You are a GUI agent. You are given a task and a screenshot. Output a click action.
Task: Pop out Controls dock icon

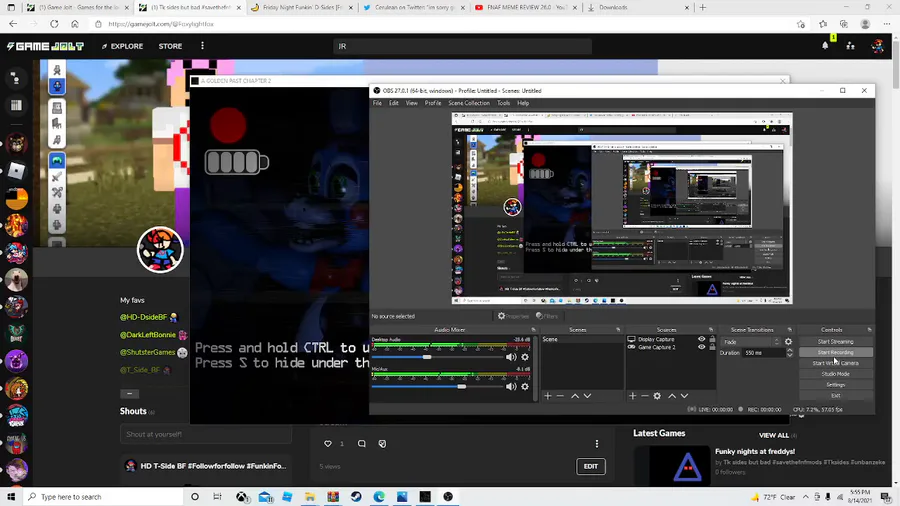coord(870,330)
